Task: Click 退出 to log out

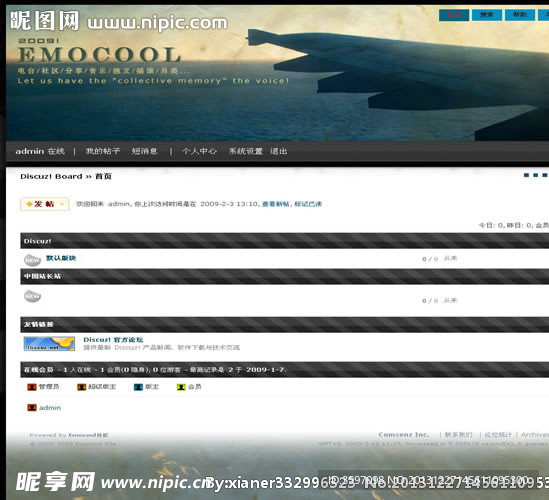Action: [279, 151]
